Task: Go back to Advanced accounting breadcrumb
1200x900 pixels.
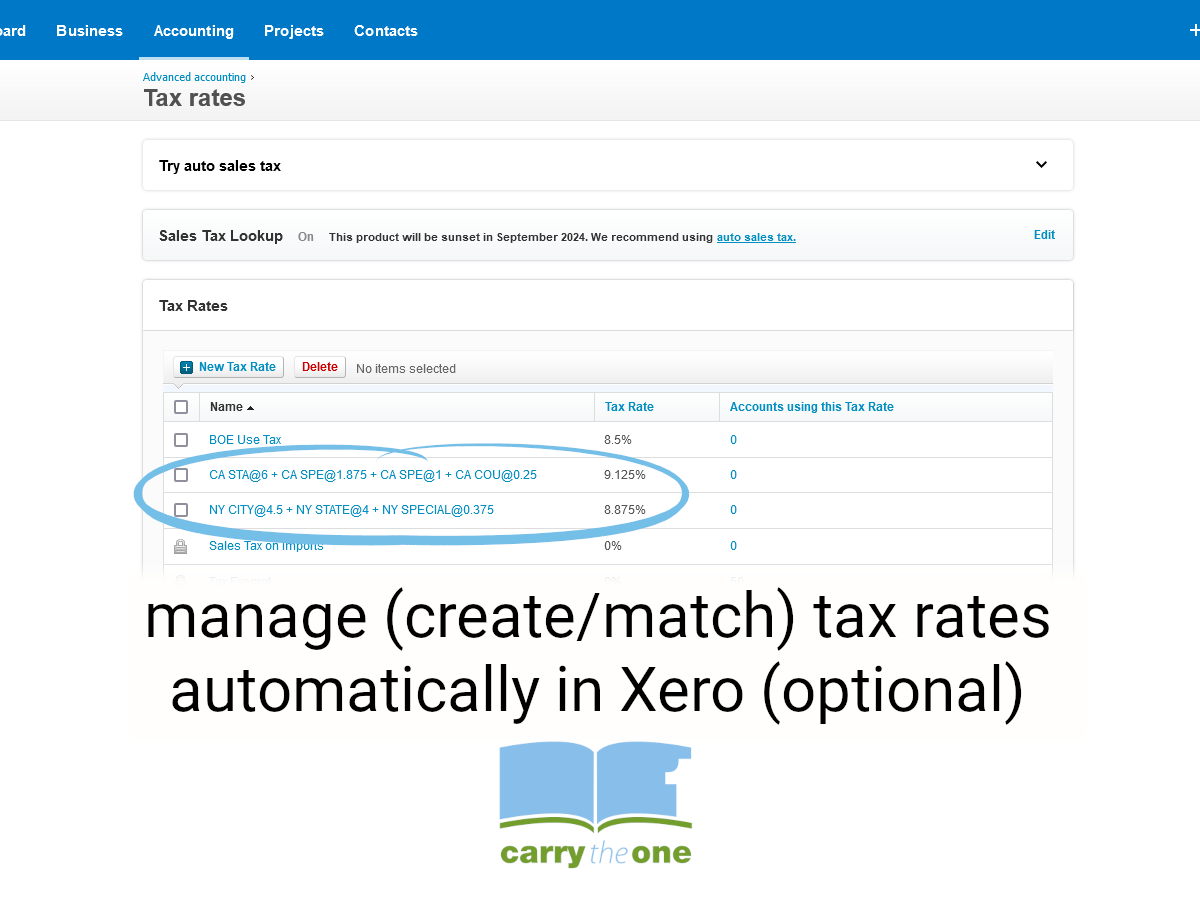Action: 194,77
